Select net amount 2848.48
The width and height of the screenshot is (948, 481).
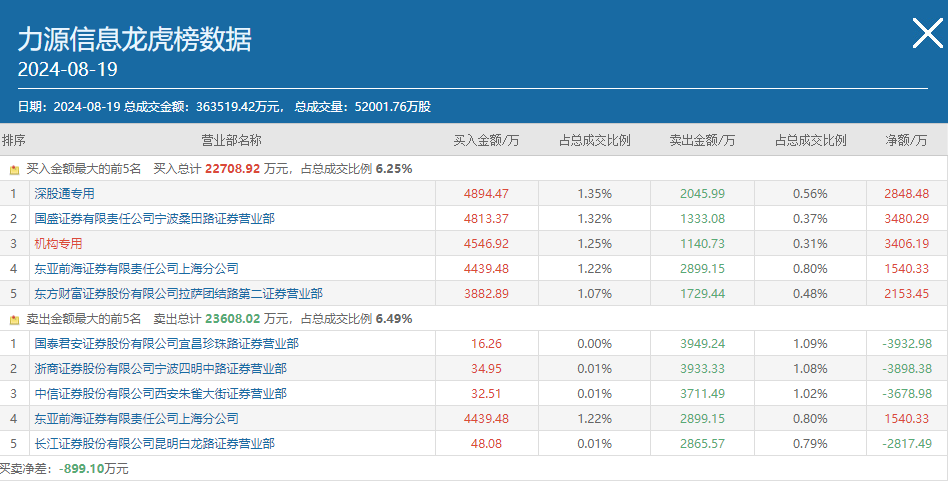pyautogui.click(x=906, y=193)
